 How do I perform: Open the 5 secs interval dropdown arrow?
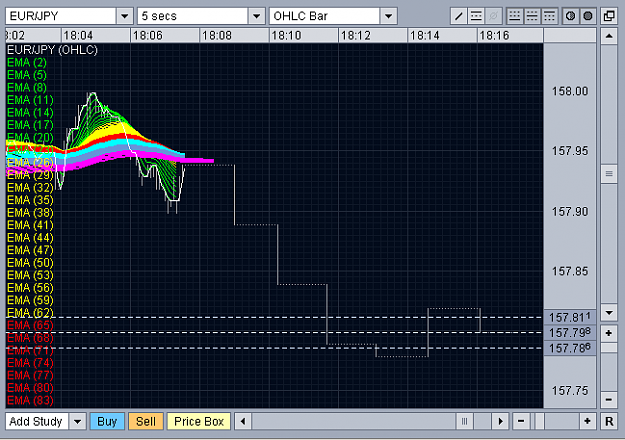pyautogui.click(x=257, y=16)
